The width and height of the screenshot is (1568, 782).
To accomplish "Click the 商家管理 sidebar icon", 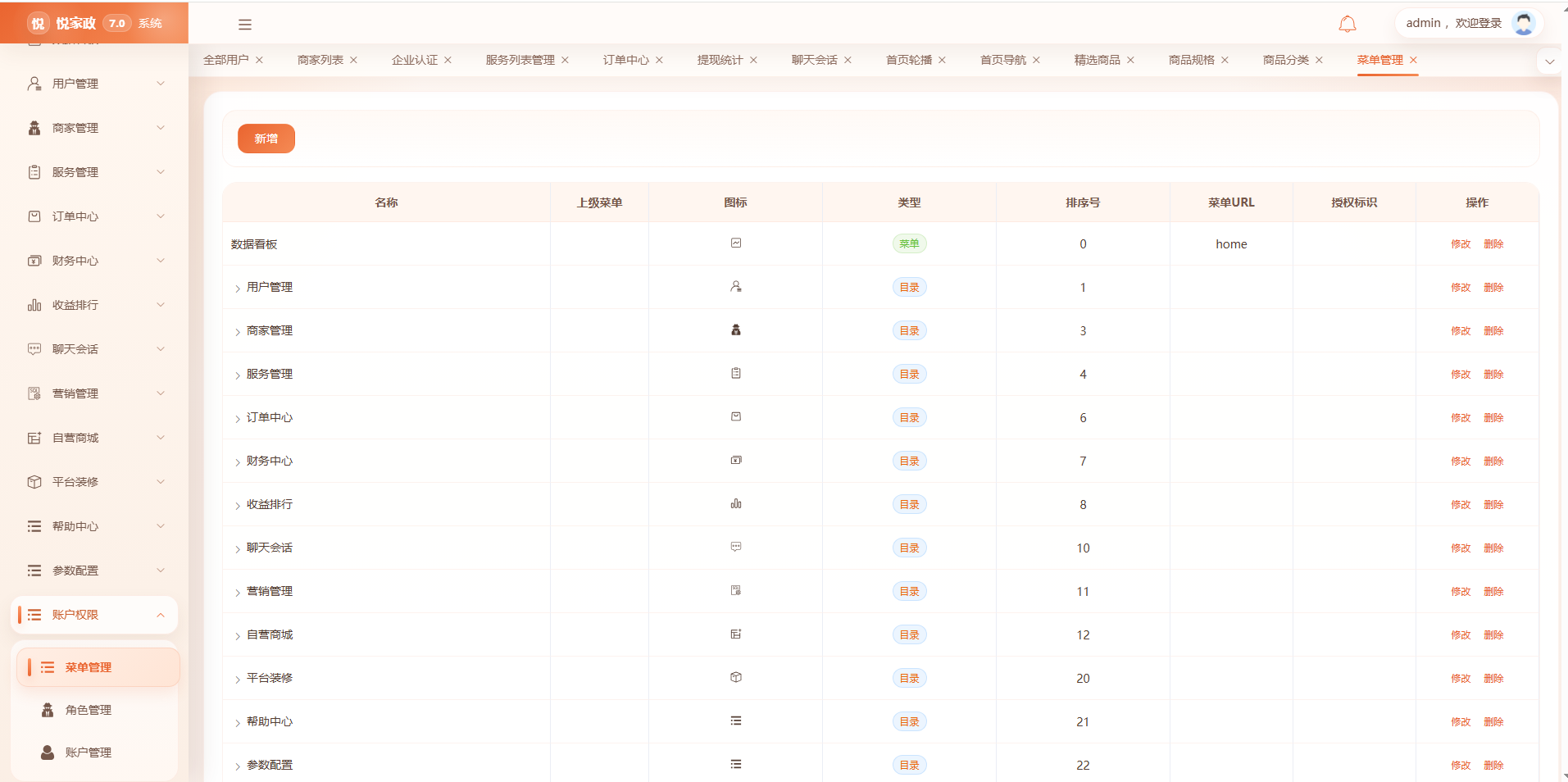I will pos(34,128).
